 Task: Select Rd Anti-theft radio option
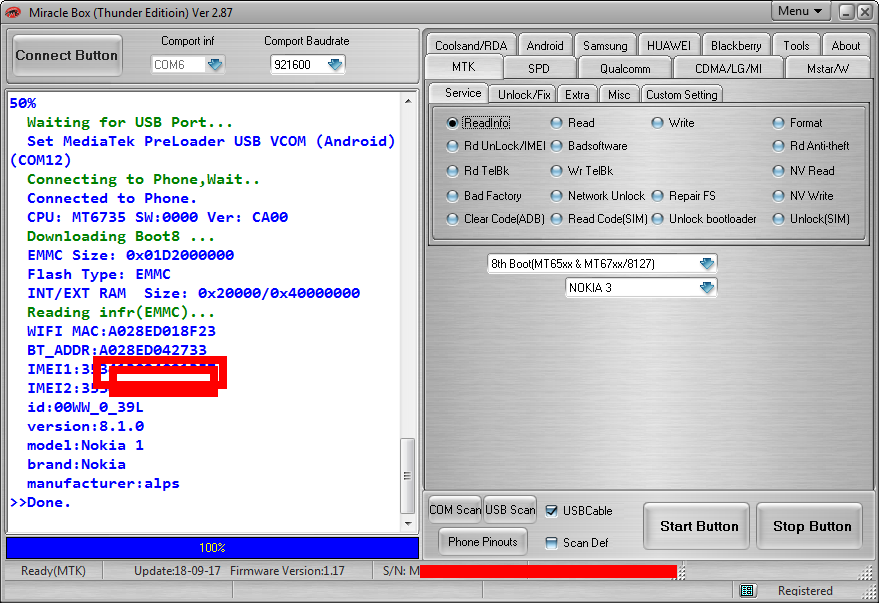778,146
